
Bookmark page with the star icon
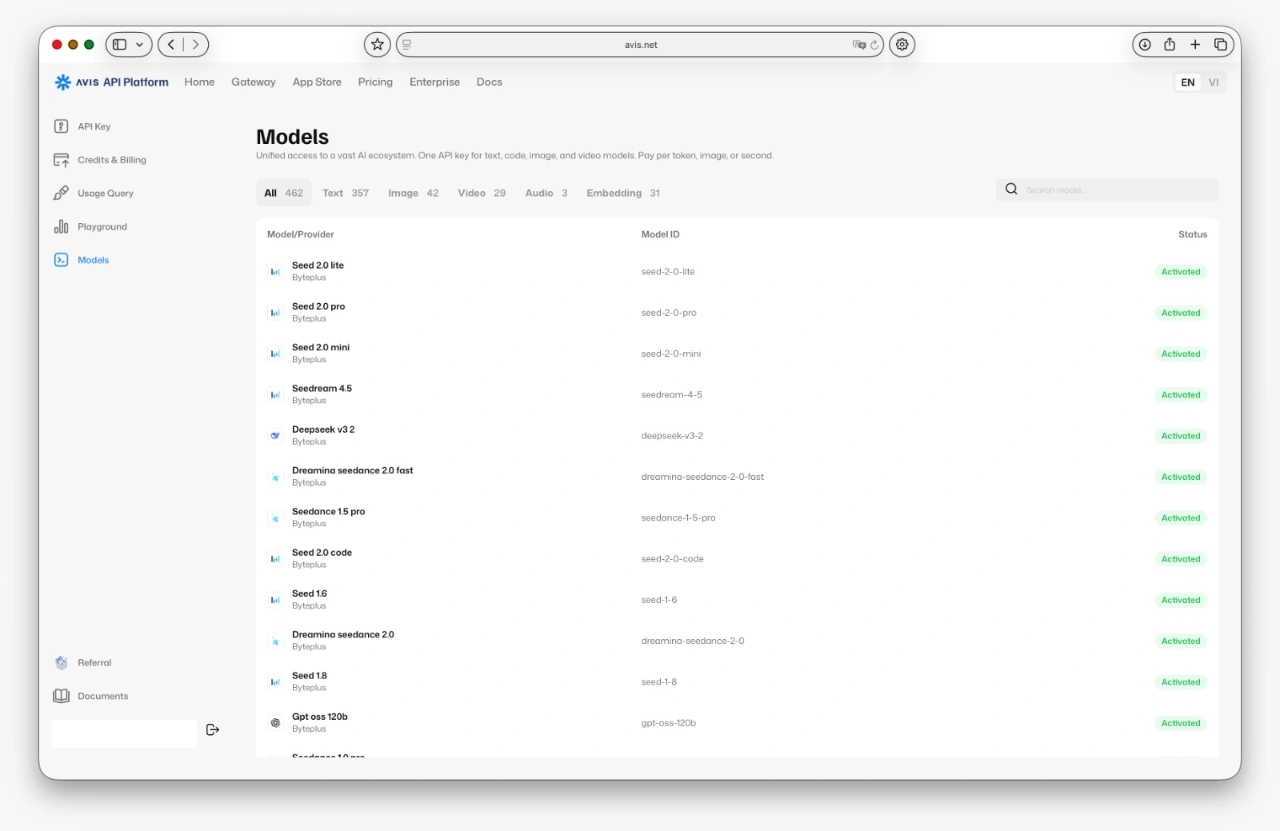coord(377,44)
